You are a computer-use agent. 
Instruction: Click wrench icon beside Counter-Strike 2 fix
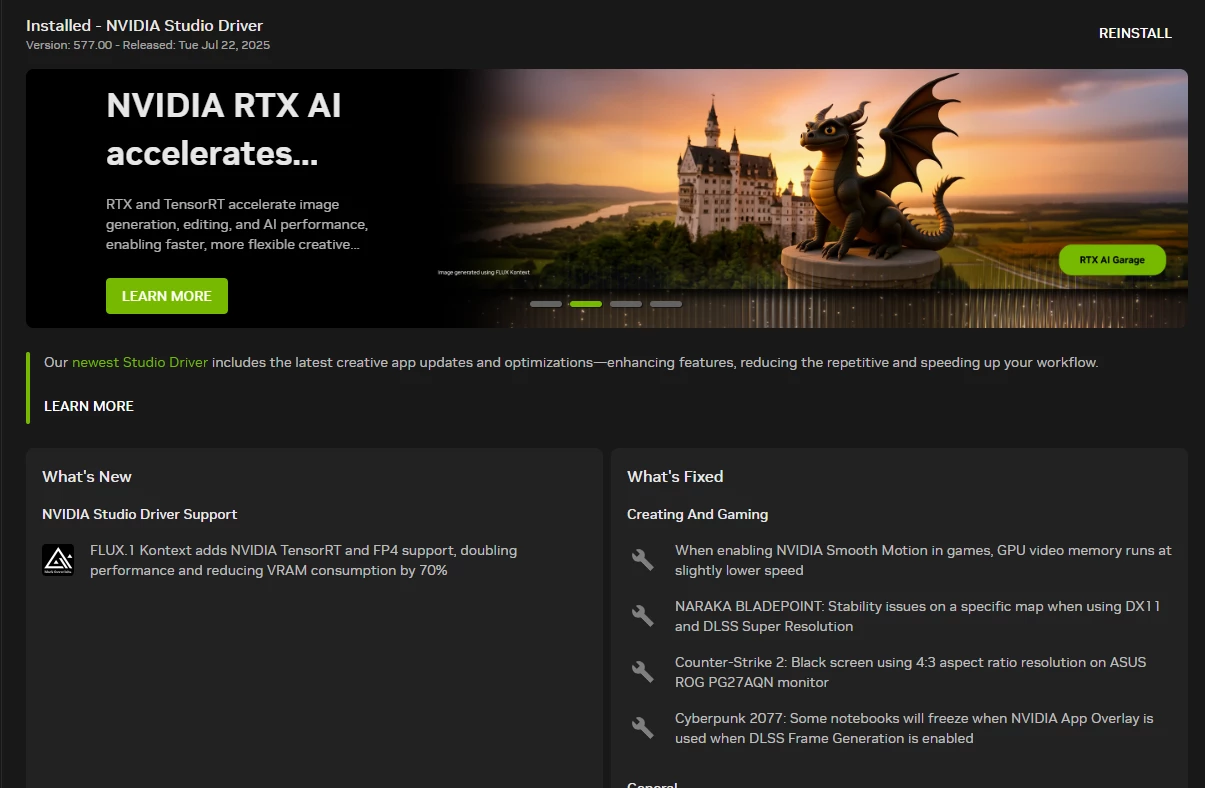point(643,672)
